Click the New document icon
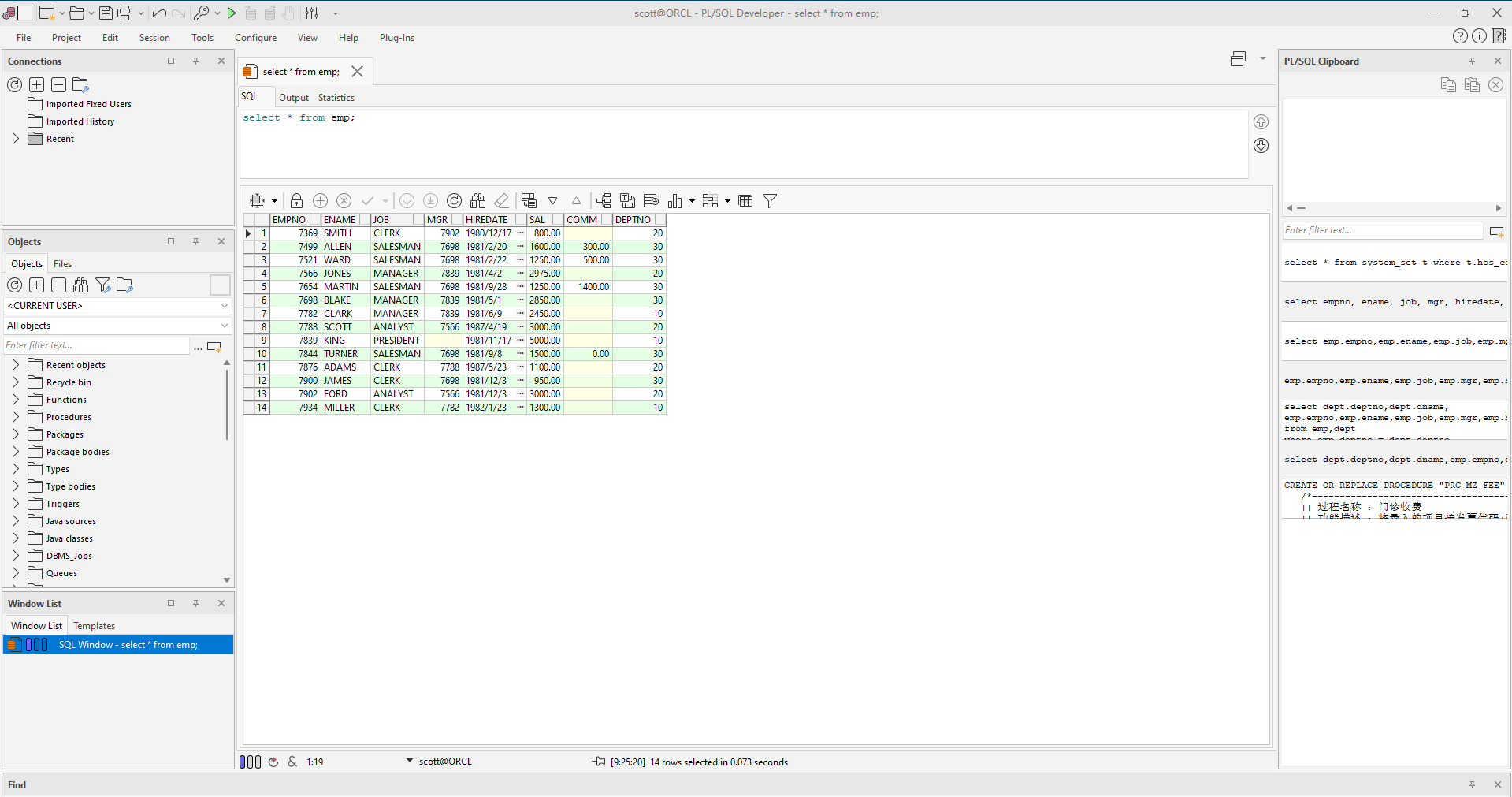 pyautogui.click(x=46, y=13)
